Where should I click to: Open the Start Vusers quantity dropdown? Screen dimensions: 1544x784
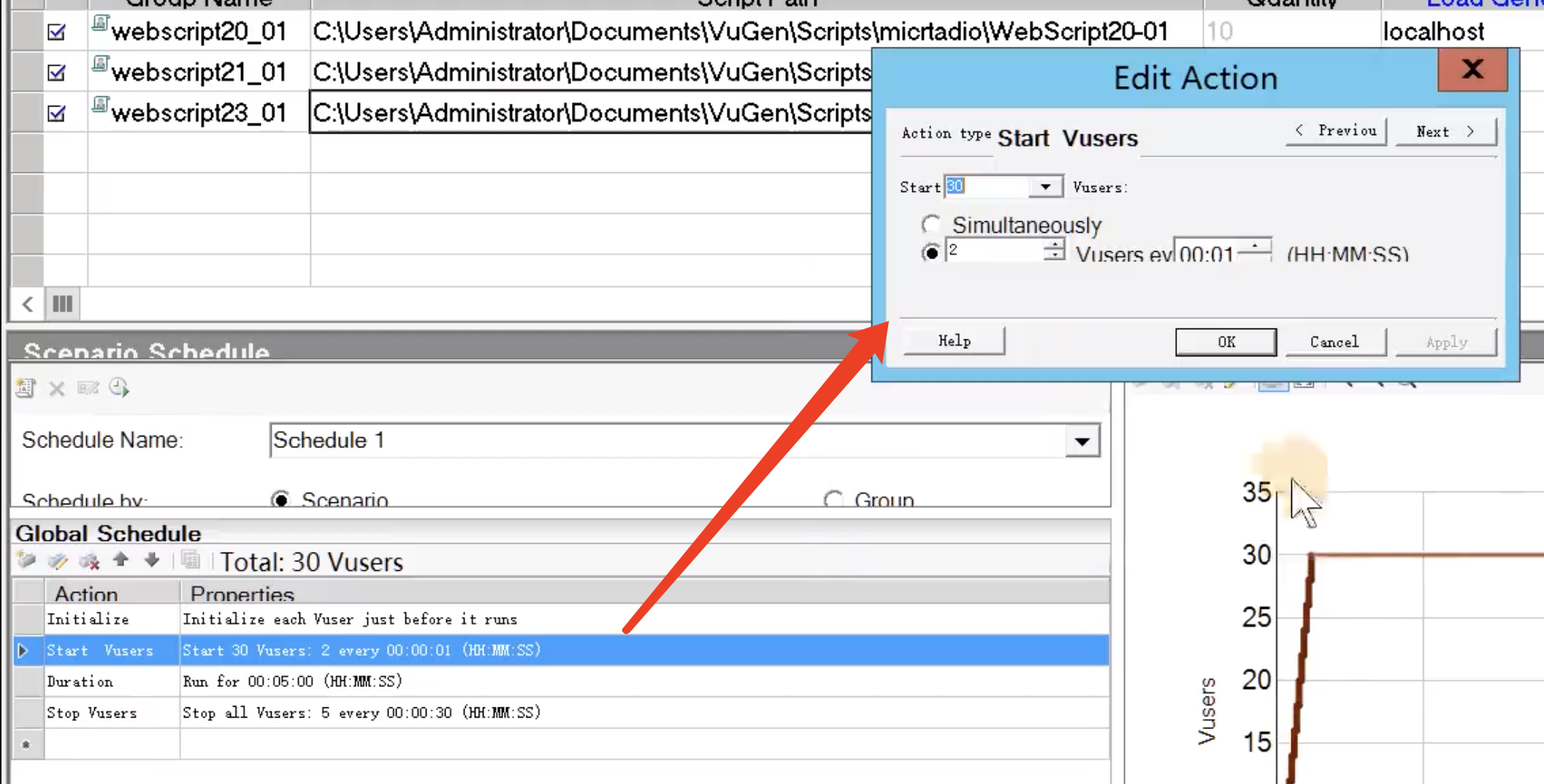click(x=1045, y=187)
